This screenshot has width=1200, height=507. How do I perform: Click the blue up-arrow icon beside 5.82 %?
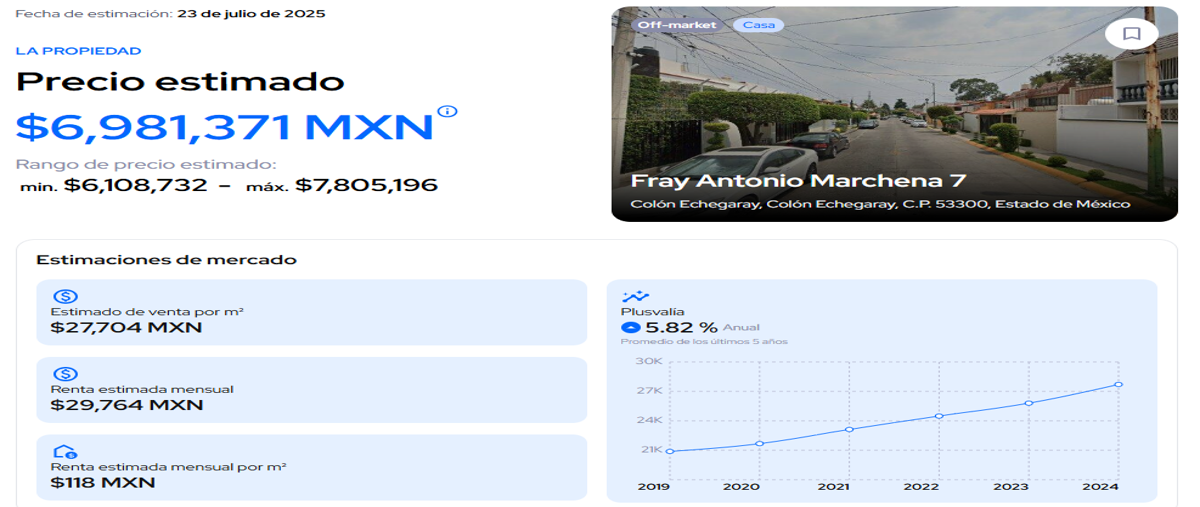click(x=630, y=327)
